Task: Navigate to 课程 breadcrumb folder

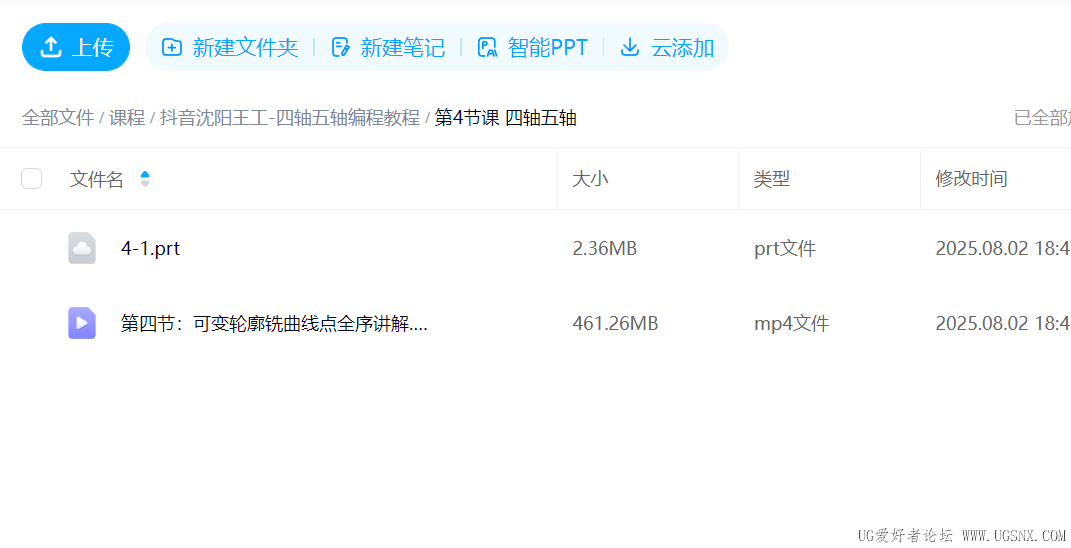Action: (127, 118)
